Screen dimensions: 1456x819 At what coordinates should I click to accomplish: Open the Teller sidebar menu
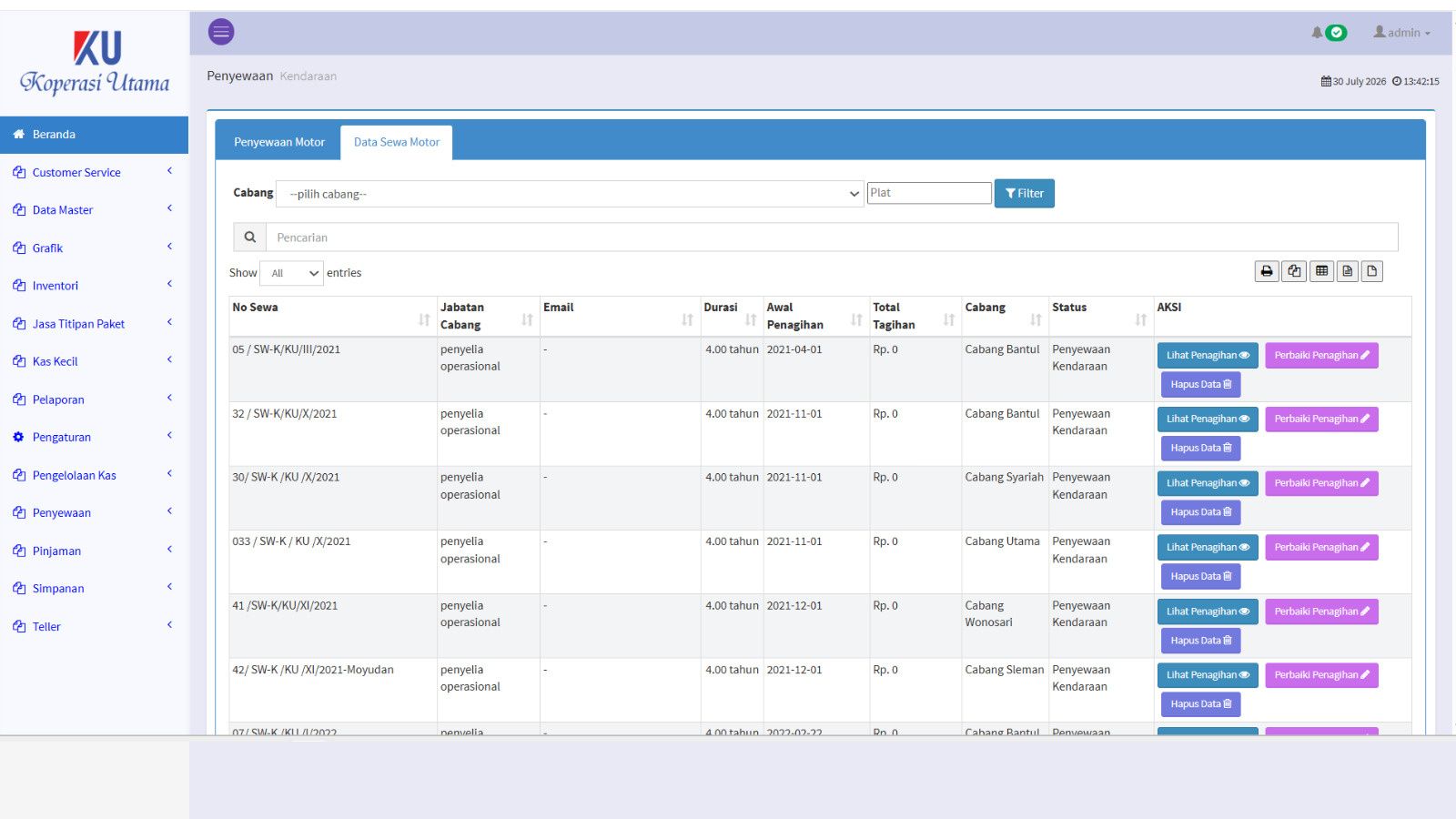coord(94,627)
